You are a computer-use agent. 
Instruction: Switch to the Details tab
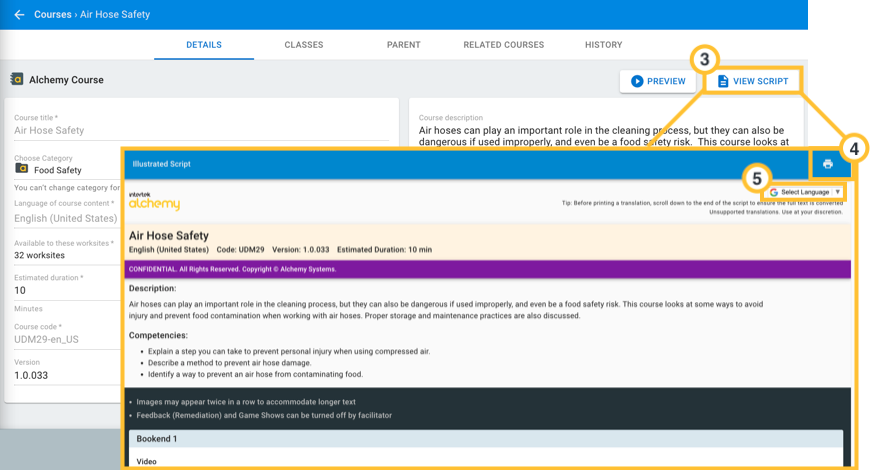(x=204, y=45)
